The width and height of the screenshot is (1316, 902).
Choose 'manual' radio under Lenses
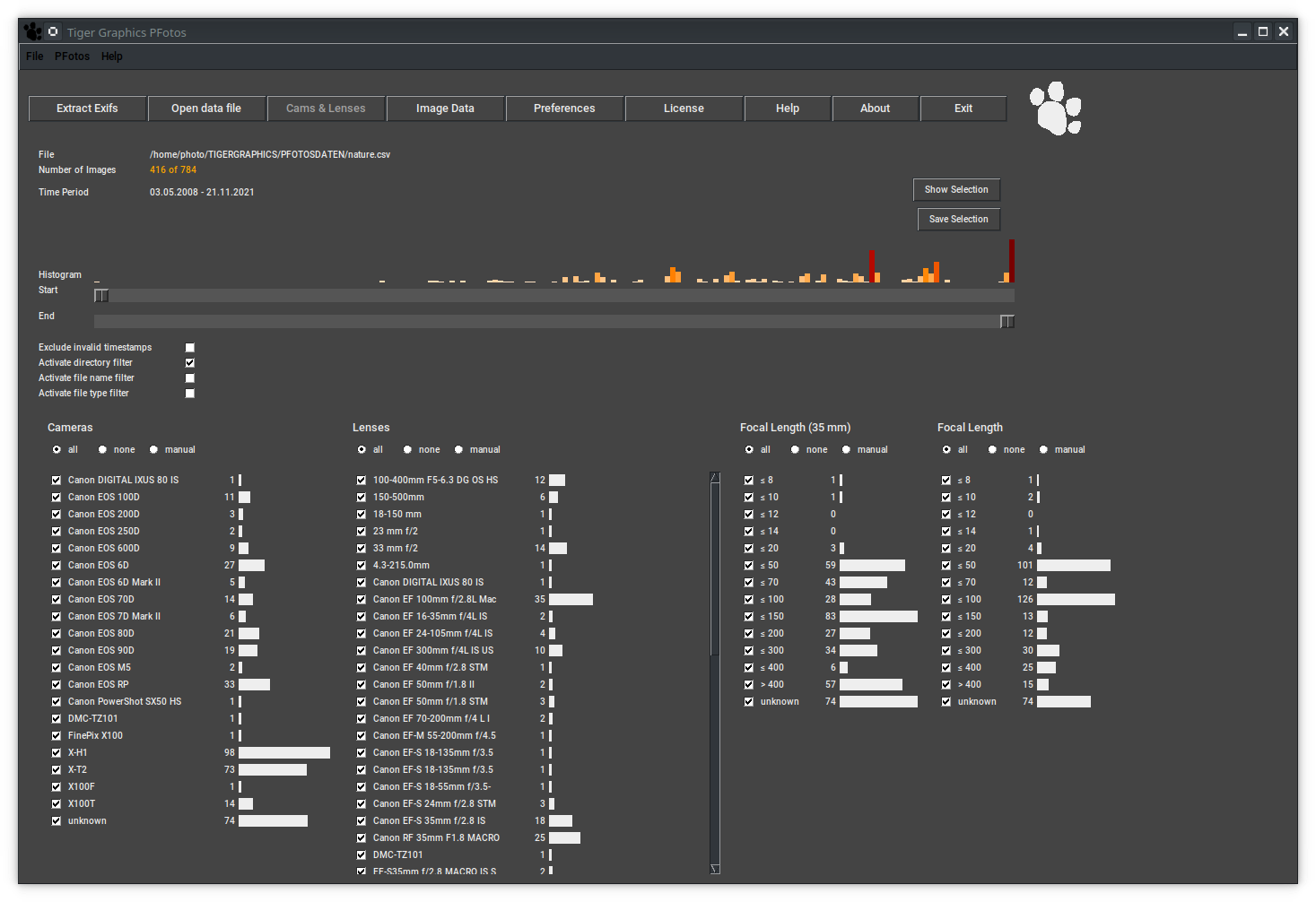[x=459, y=450]
